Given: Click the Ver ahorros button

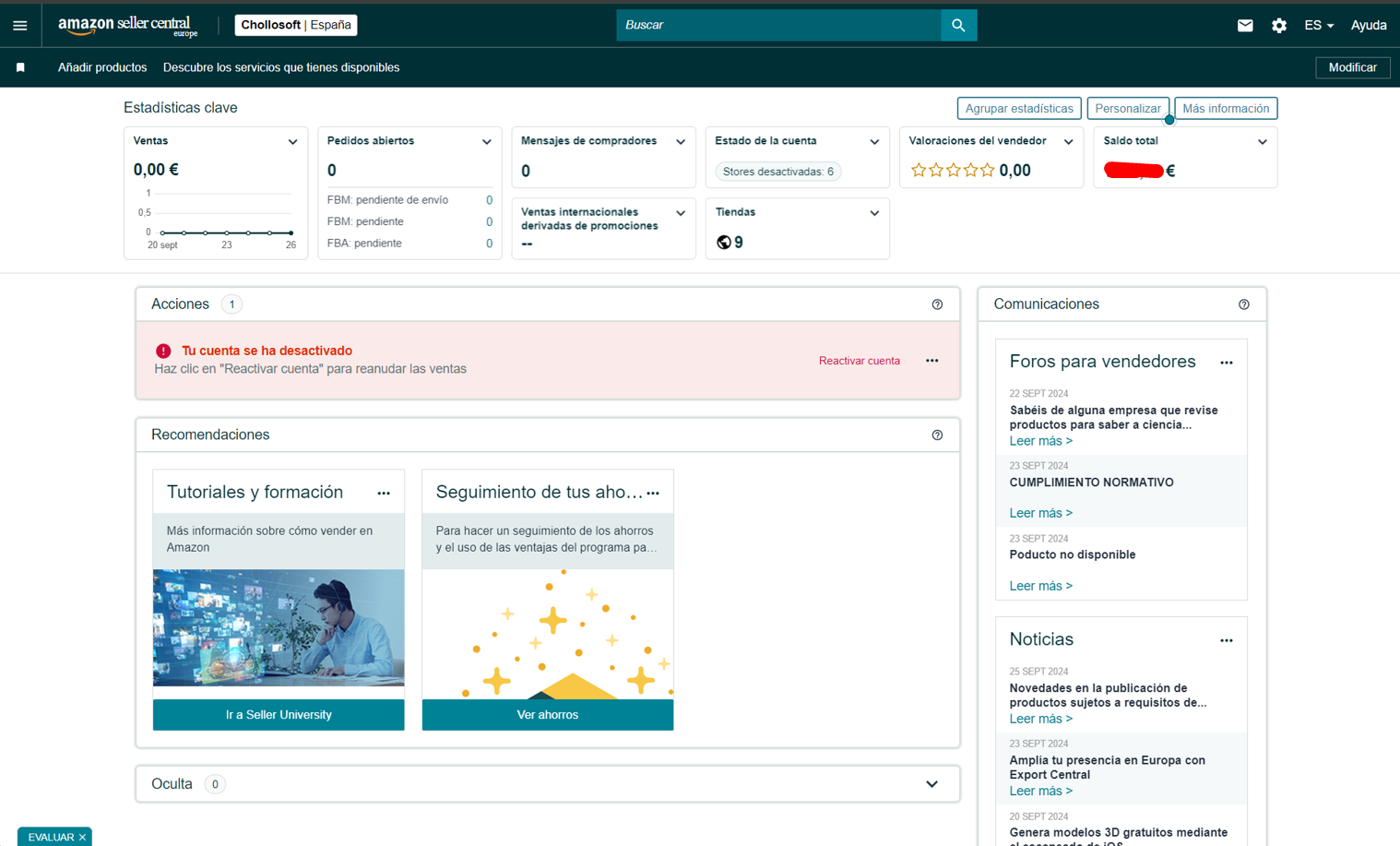Looking at the screenshot, I should tap(548, 715).
